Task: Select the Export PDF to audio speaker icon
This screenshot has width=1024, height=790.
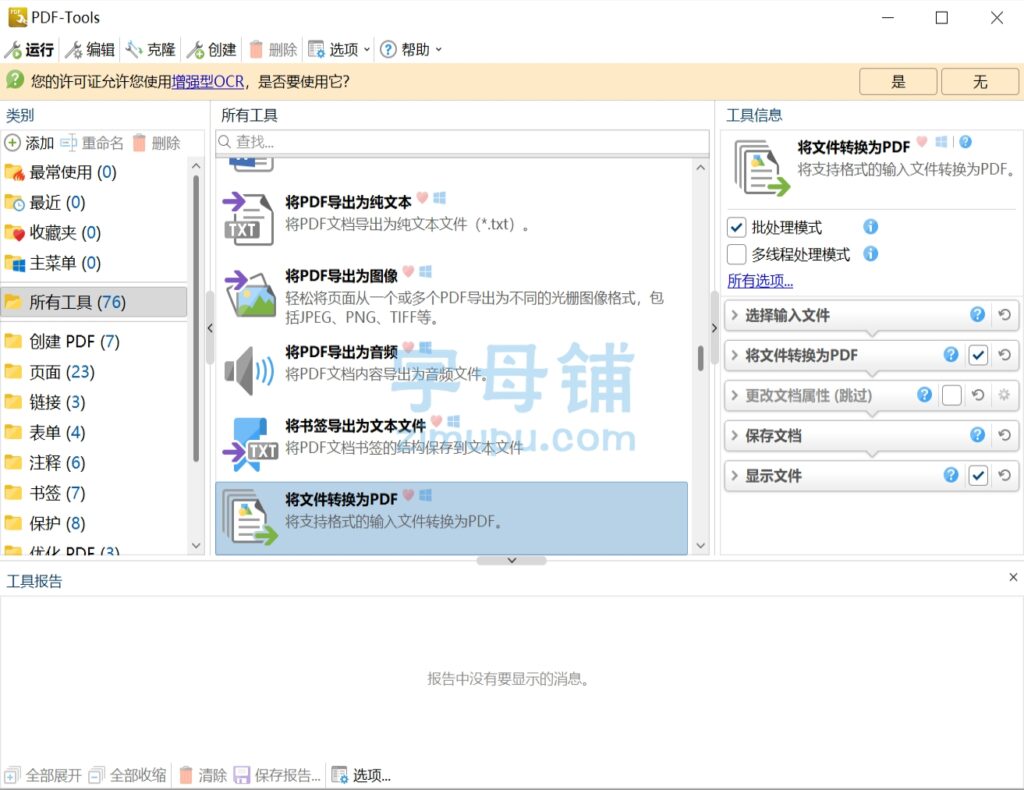Action: coord(248,371)
